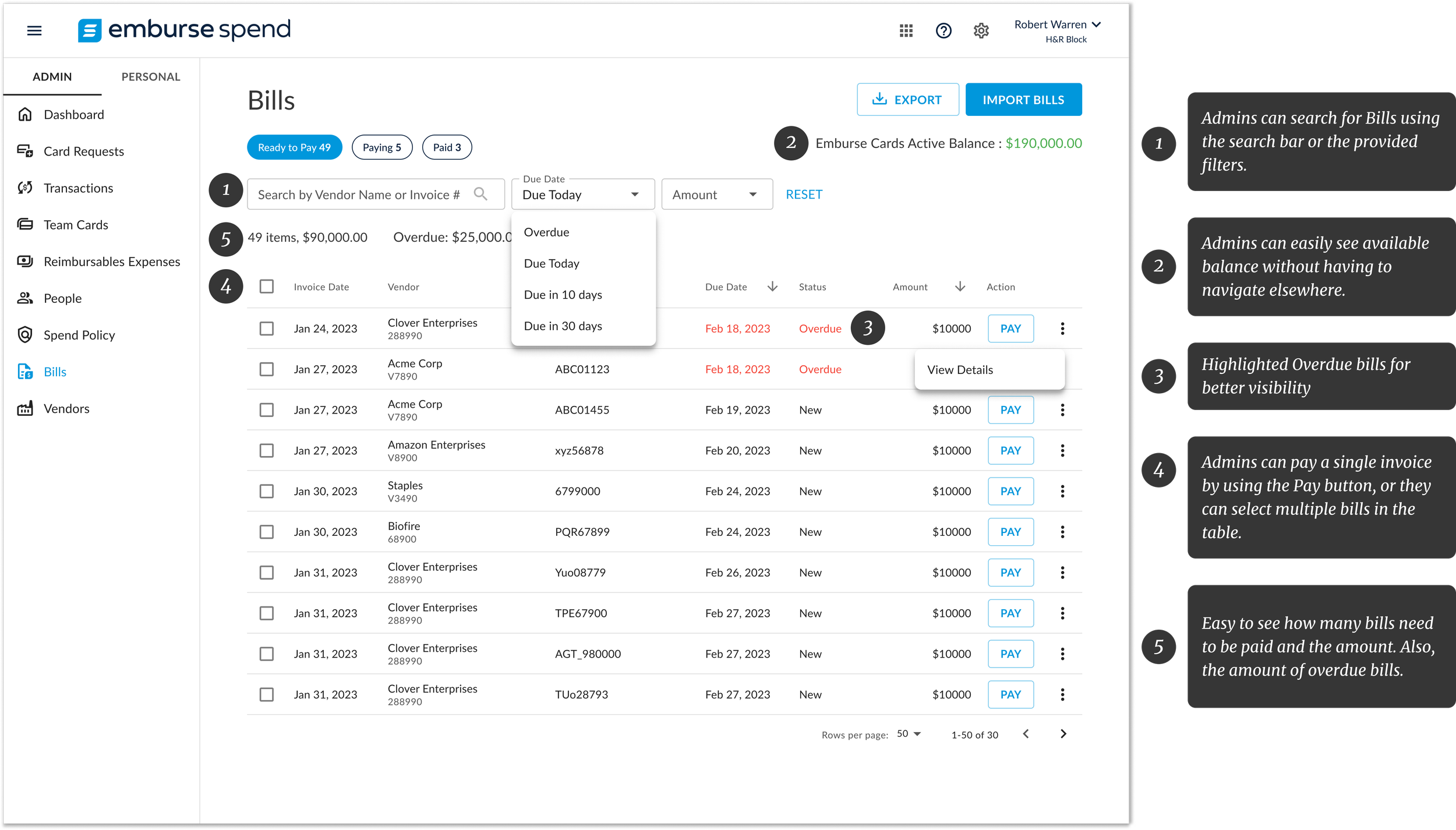Click the Reimbursables Expenses sidebar icon
The image size is (1456, 830).
(x=24, y=261)
